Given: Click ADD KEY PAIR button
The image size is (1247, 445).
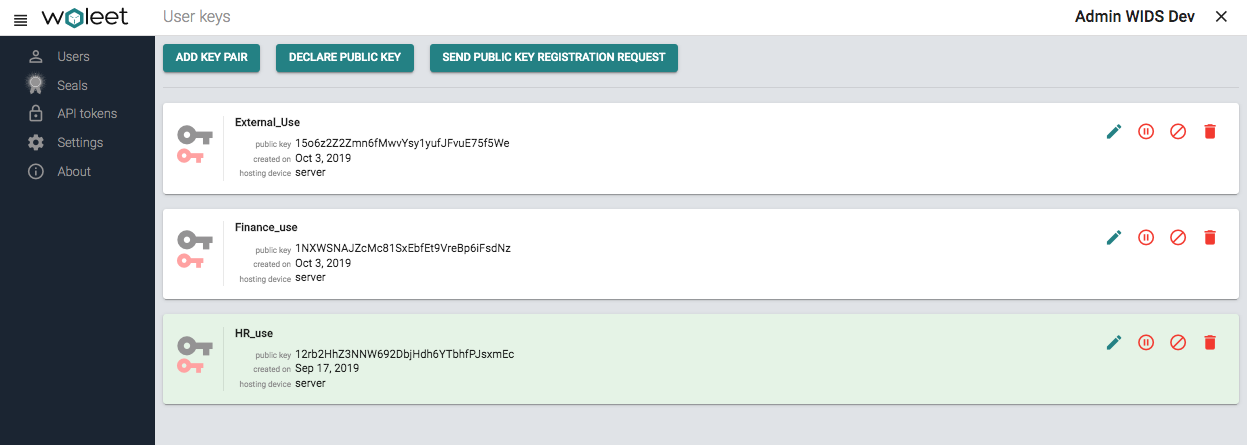Looking at the screenshot, I should pos(212,58).
